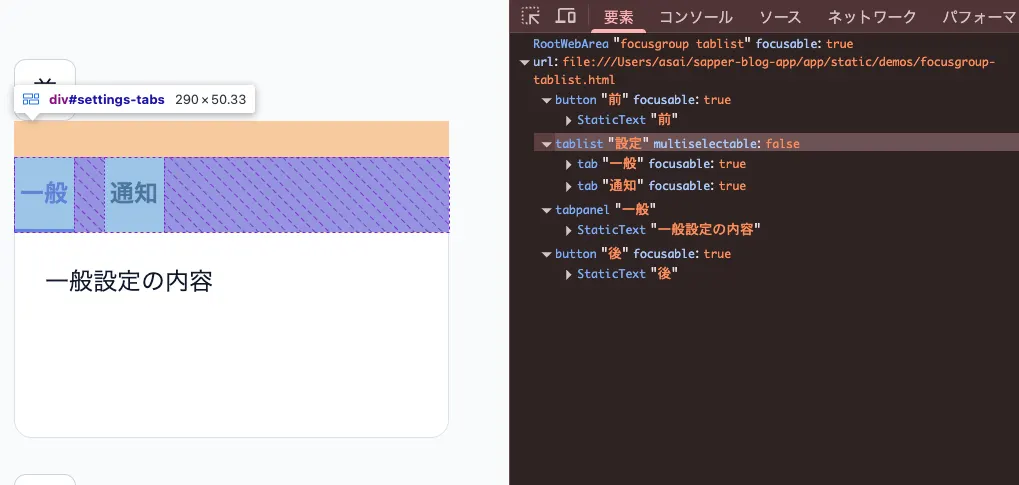This screenshot has height=485, width=1019.
Task: Click the div#settings-tabs inspector tooltip
Action: click(135, 99)
